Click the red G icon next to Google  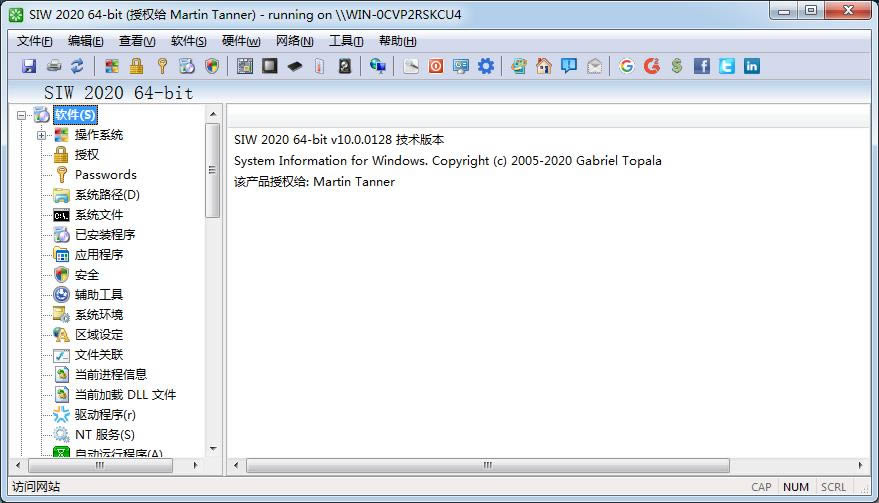tap(651, 66)
